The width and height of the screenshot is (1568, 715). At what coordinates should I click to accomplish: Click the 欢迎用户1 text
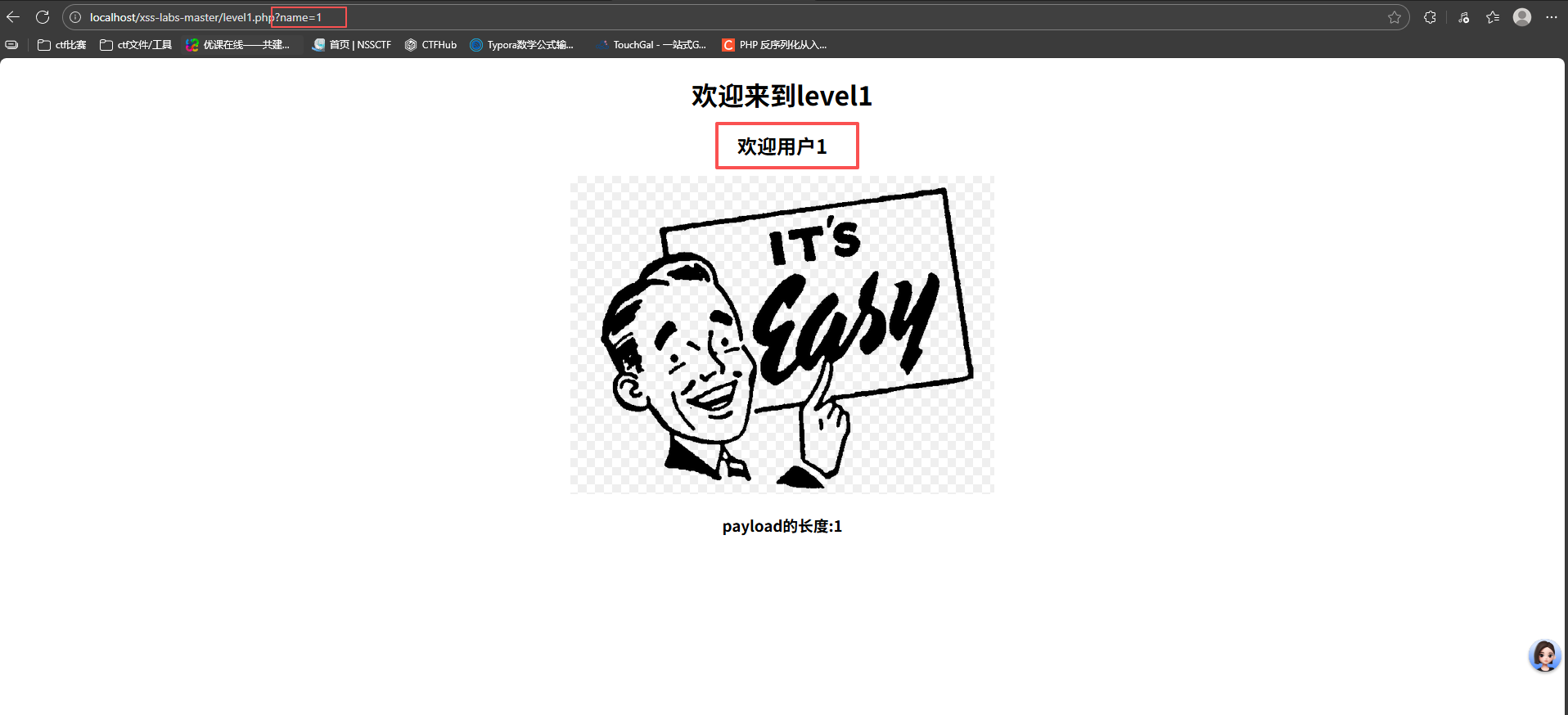pyautogui.click(x=782, y=146)
